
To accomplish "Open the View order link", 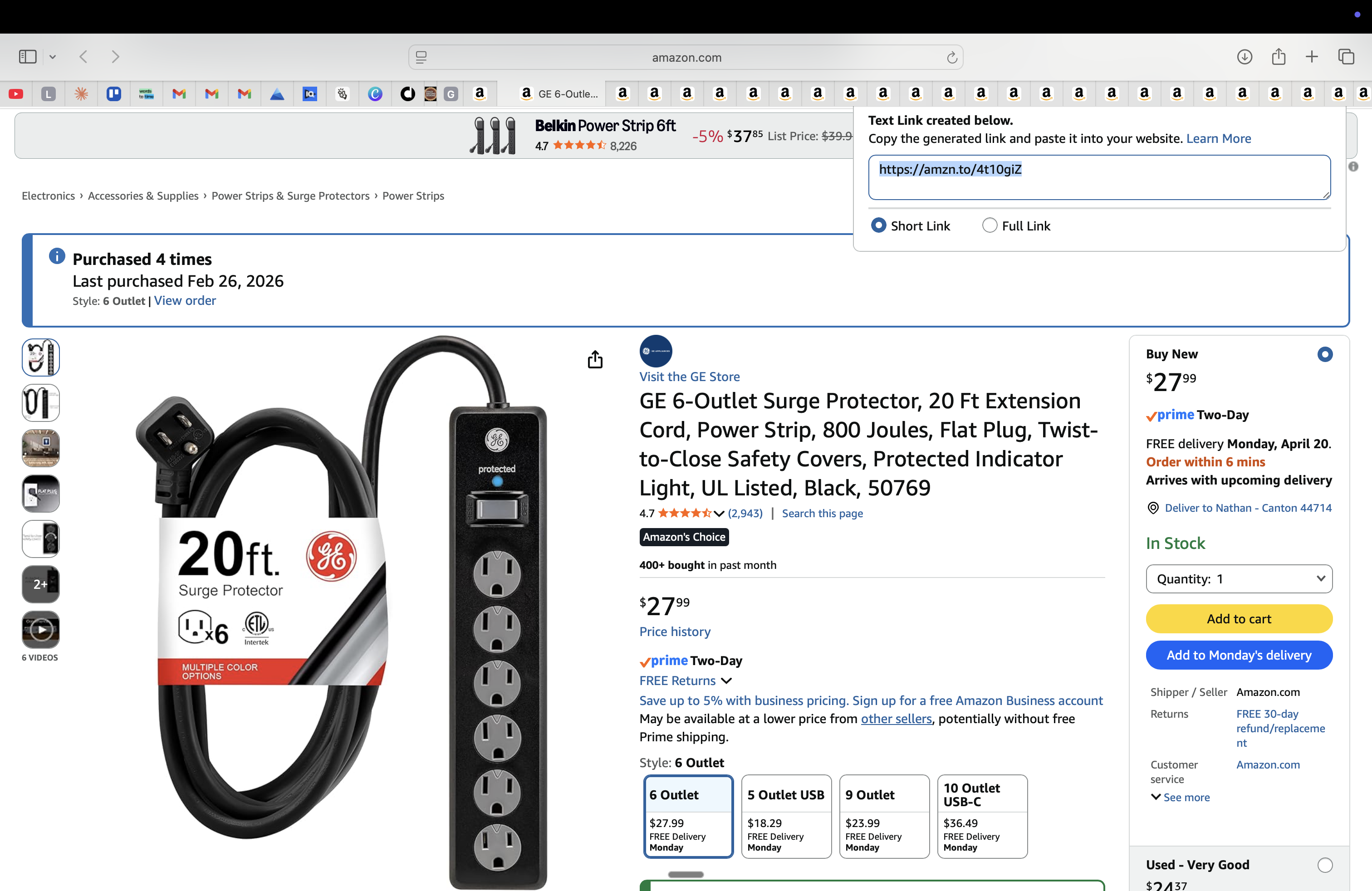I will [185, 300].
